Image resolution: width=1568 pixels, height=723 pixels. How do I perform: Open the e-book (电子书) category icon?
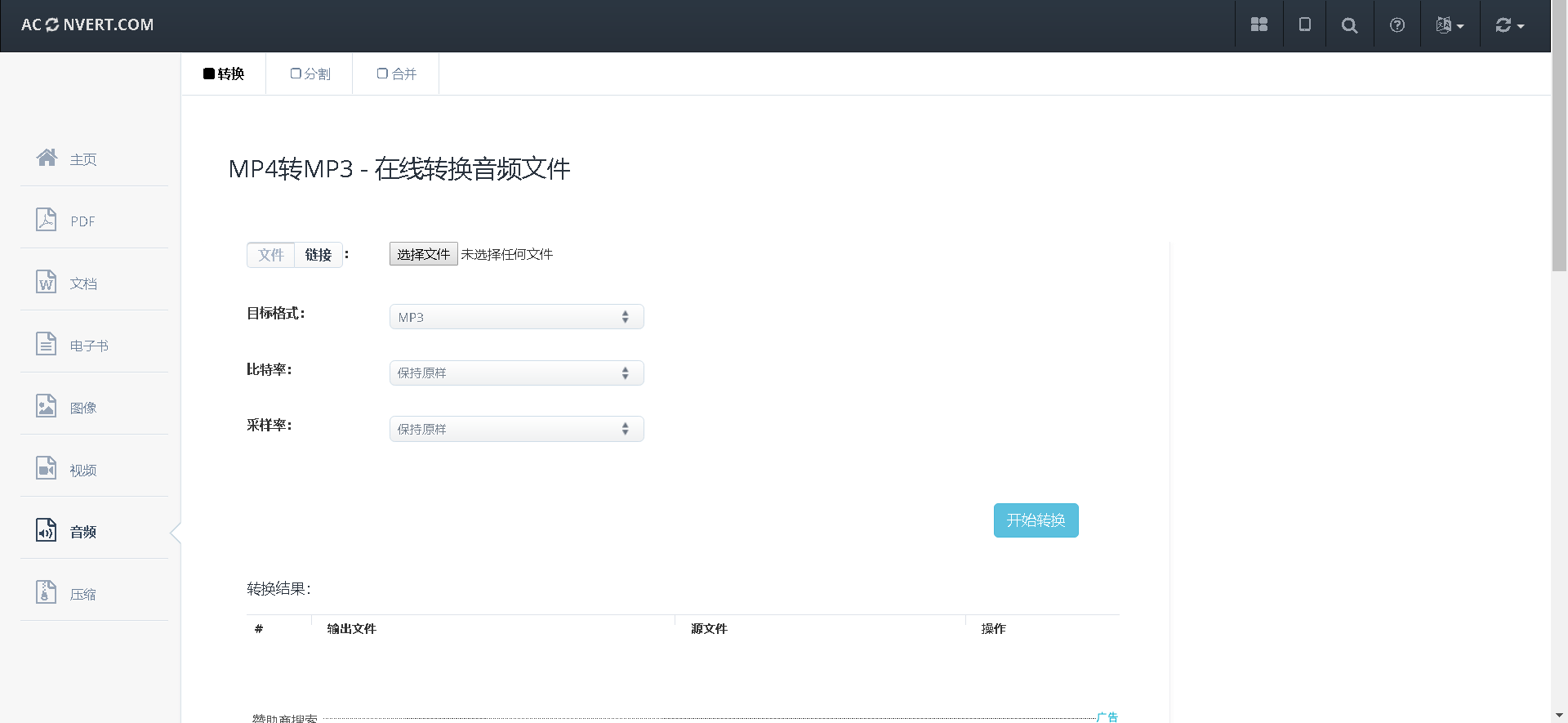(47, 344)
